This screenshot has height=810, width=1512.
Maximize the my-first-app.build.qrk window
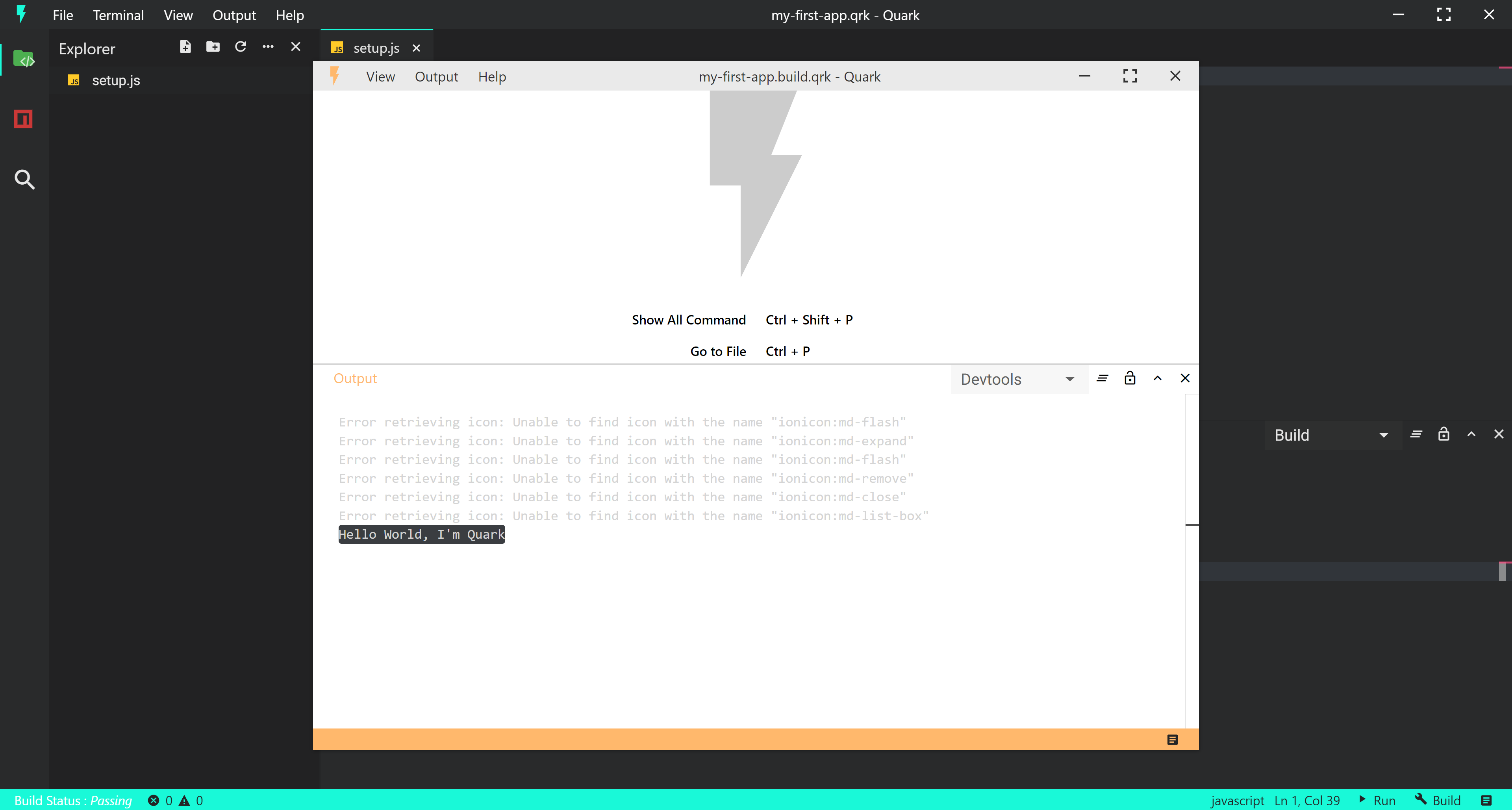point(1130,76)
